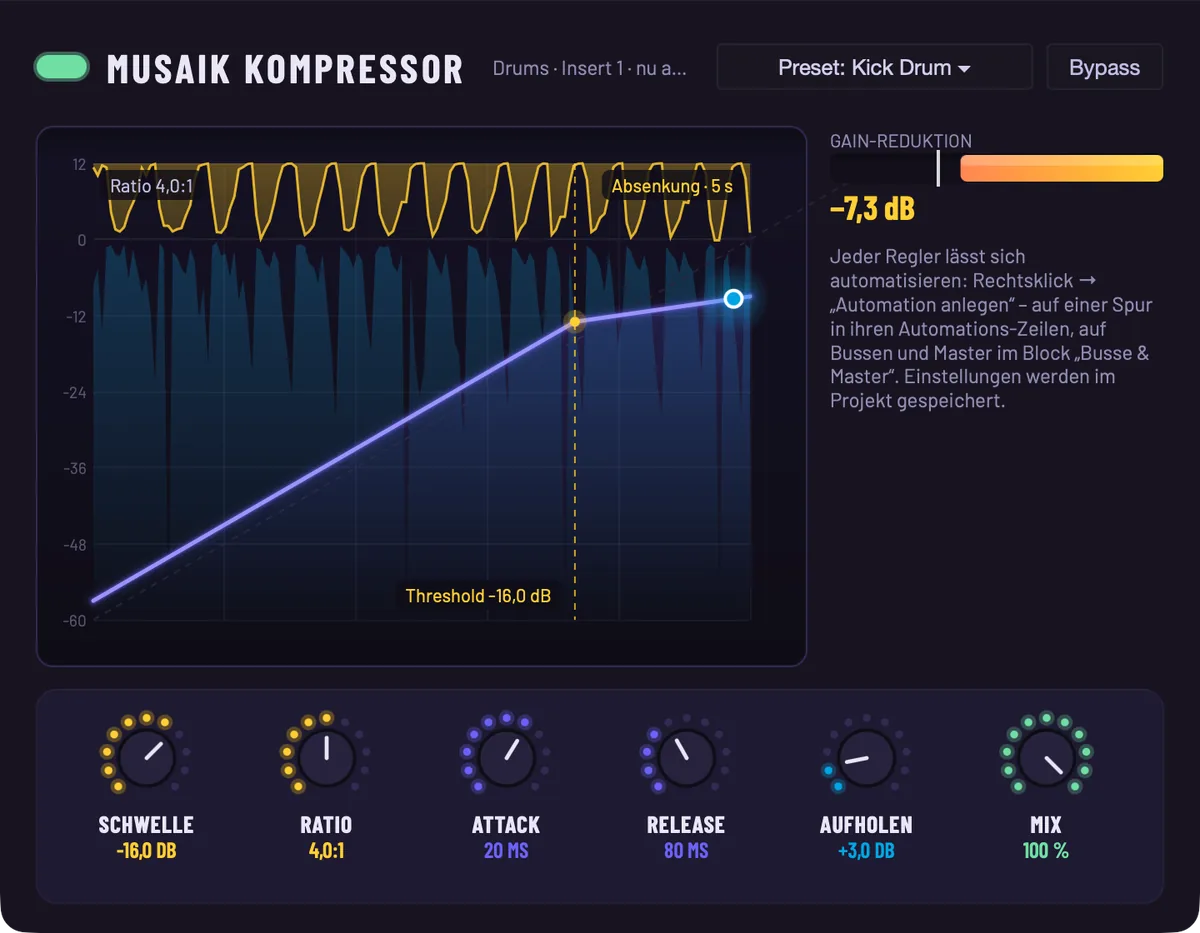
Task: Open the Preset: Kick Drum dropdown
Action: tap(875, 68)
